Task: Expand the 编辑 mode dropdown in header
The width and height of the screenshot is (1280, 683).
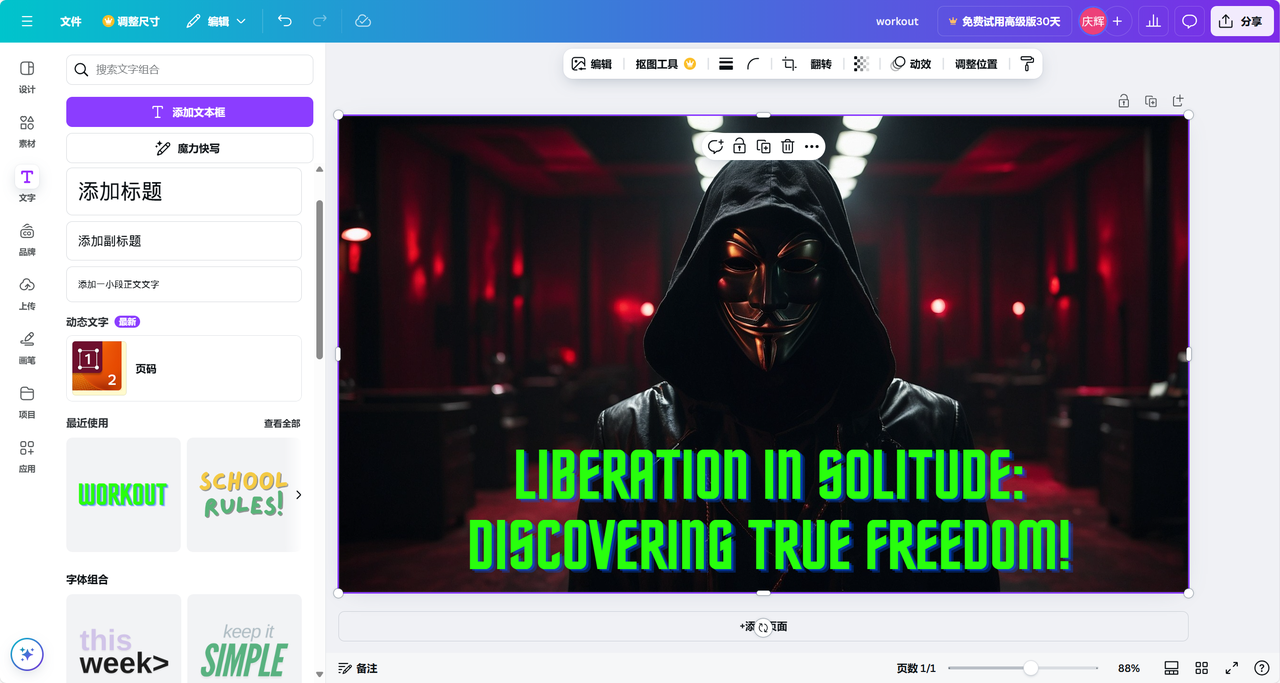Action: pyautogui.click(x=216, y=21)
